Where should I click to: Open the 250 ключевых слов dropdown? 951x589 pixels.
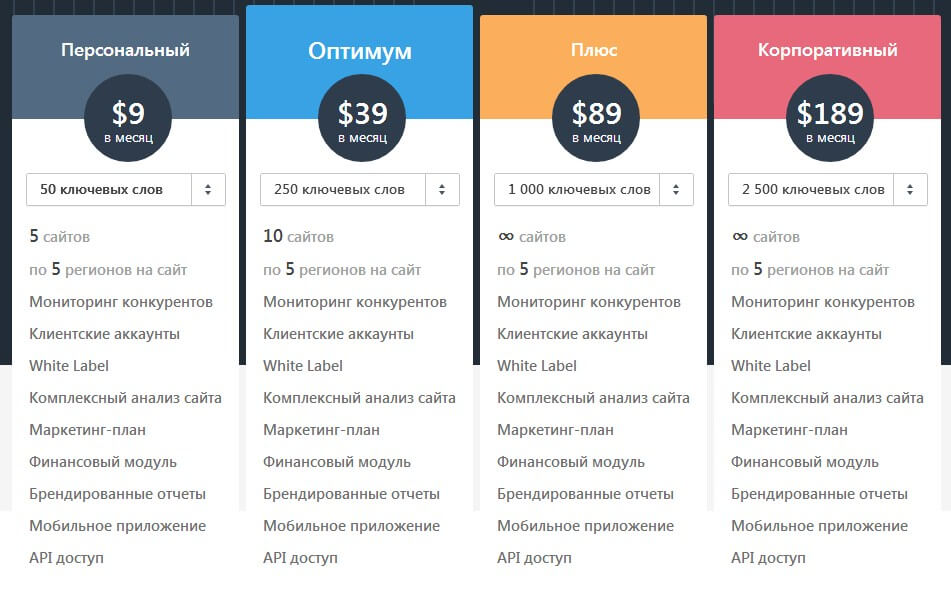[x=359, y=189]
